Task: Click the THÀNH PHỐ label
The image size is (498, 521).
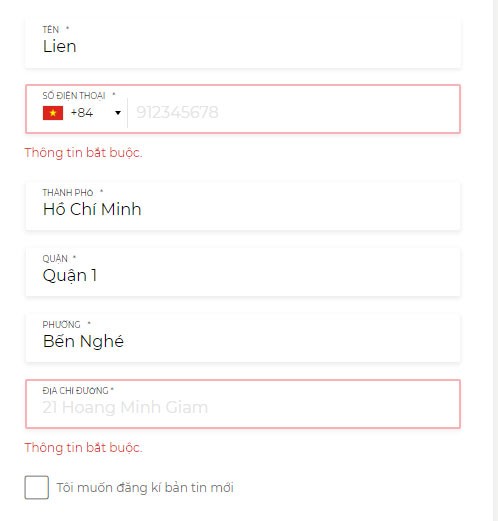Action: (x=68, y=193)
